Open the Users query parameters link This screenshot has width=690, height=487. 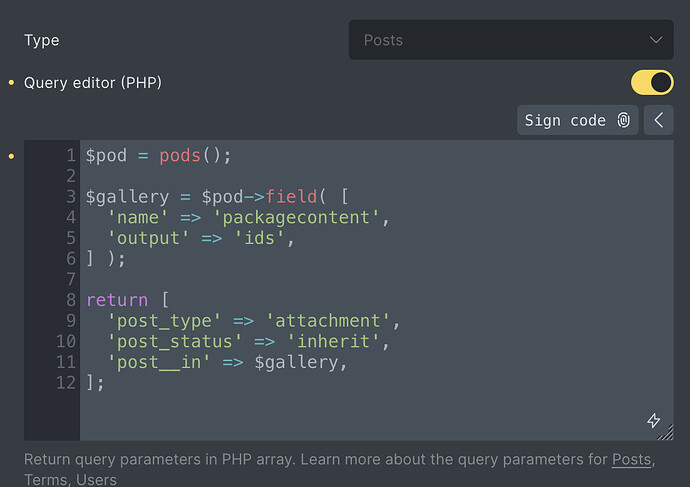(x=96, y=480)
